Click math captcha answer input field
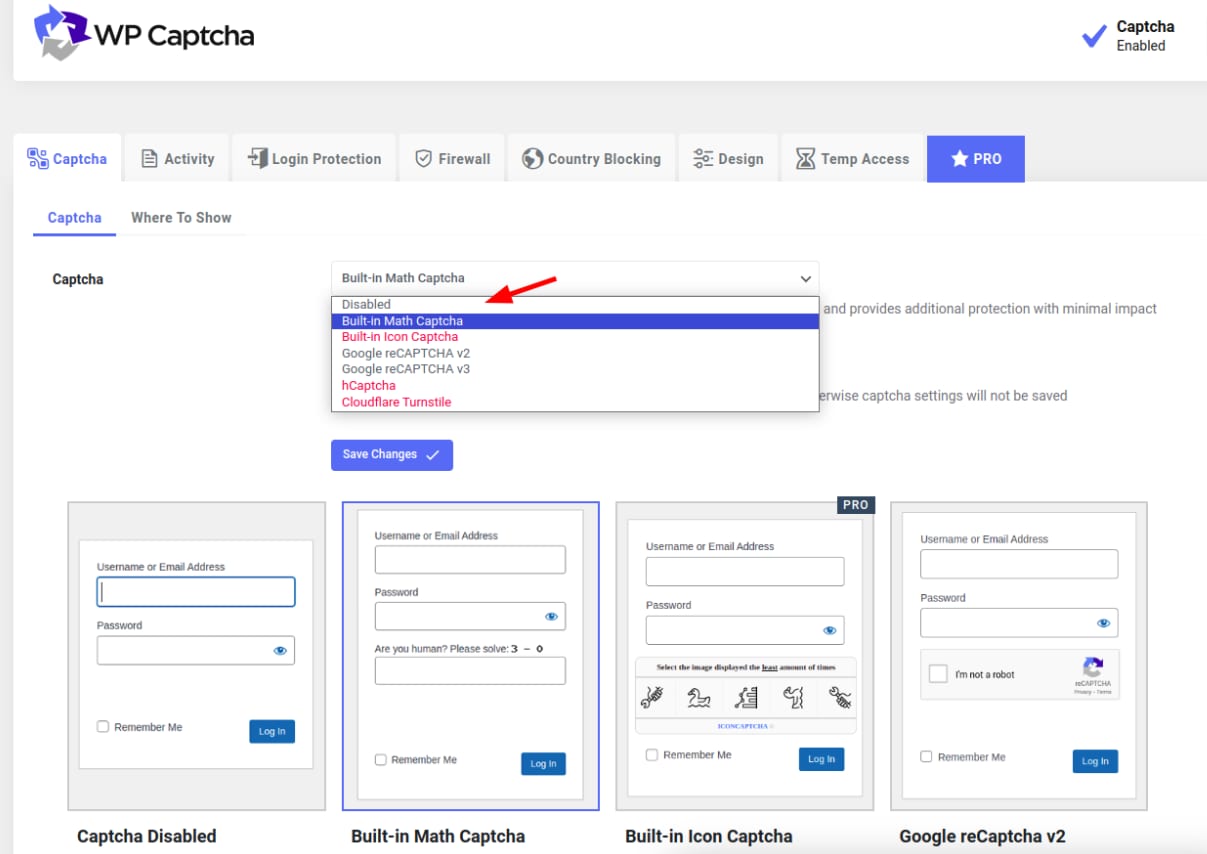Image resolution: width=1207 pixels, height=854 pixels. pyautogui.click(x=470, y=671)
